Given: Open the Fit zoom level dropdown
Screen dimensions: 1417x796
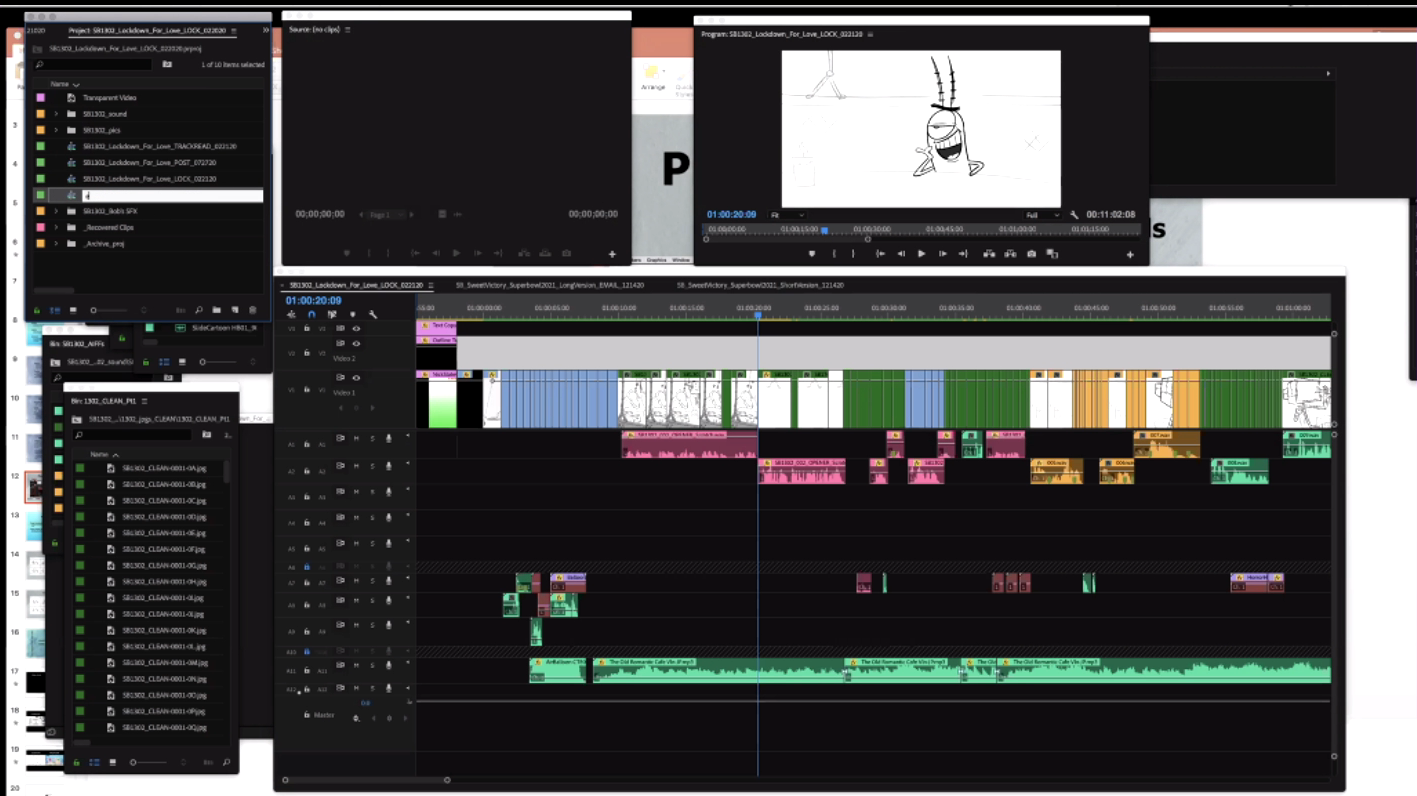Looking at the screenshot, I should [787, 215].
